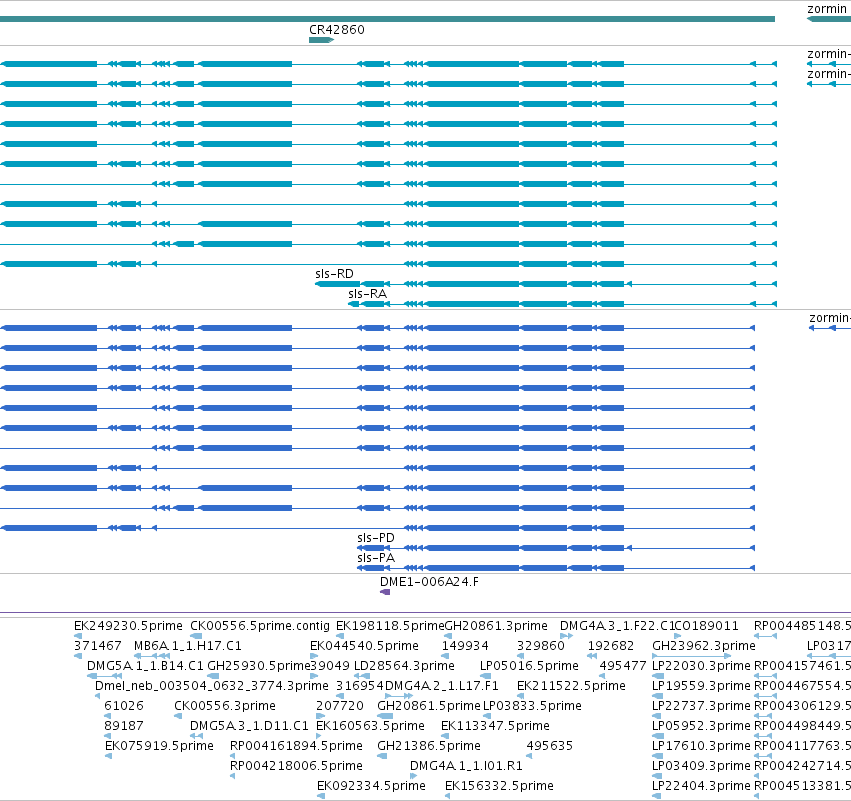
Task: Click the sls-RA transcript label
Action: click(367, 294)
